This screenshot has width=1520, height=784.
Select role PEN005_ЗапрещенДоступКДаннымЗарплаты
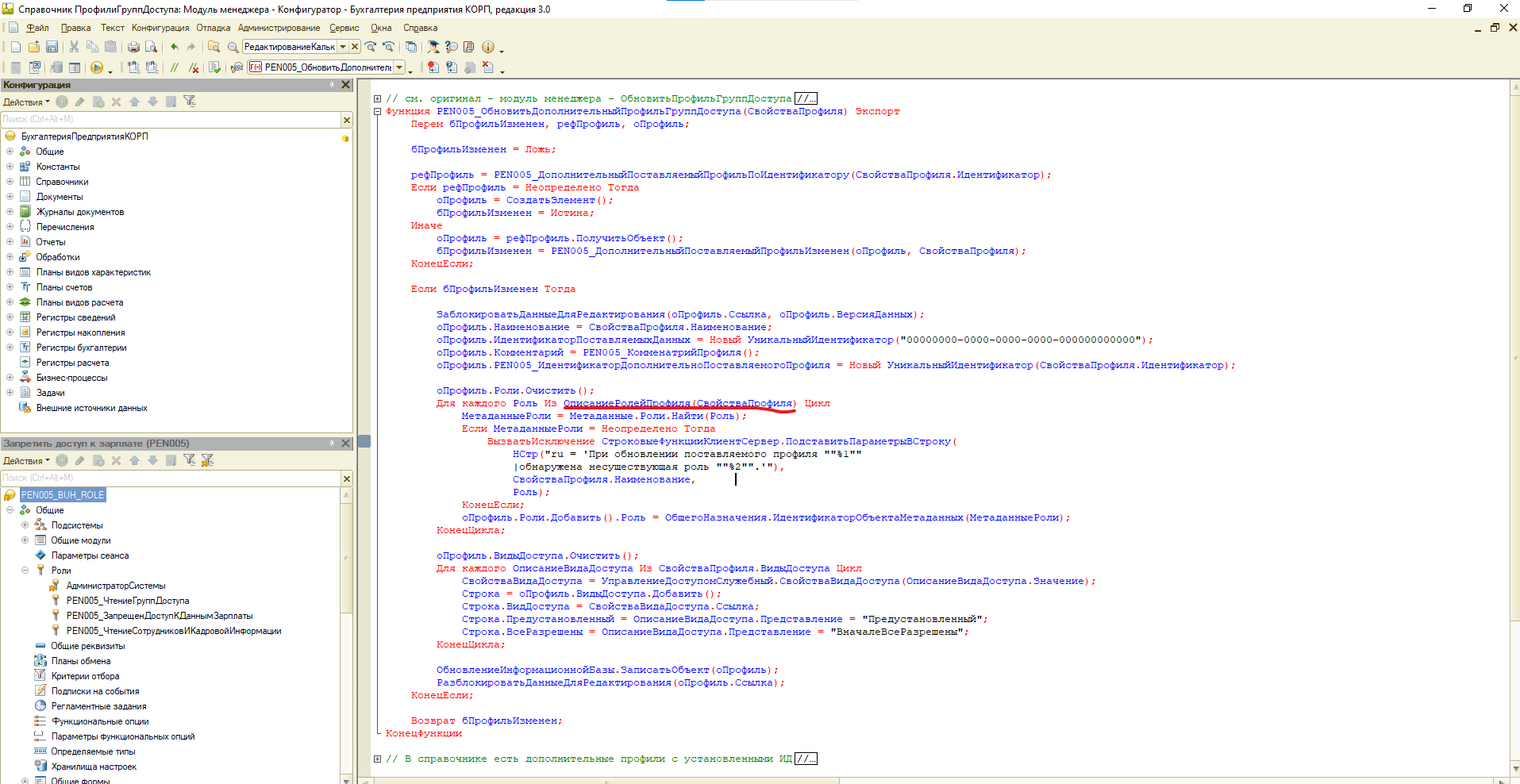(160, 616)
